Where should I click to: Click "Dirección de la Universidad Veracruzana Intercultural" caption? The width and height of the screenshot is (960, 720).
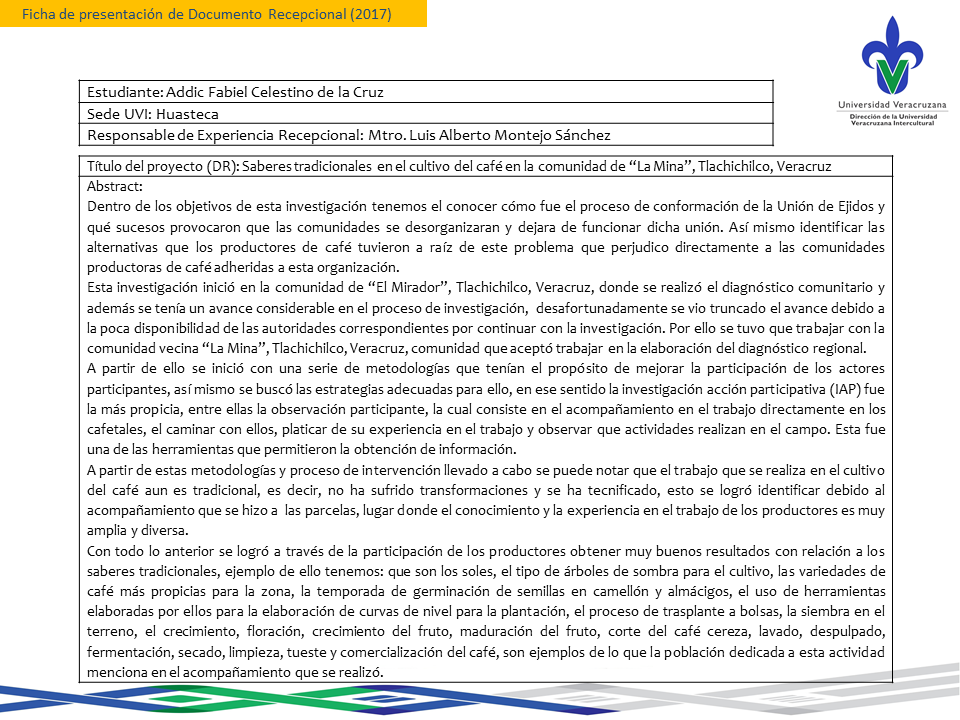(893, 120)
